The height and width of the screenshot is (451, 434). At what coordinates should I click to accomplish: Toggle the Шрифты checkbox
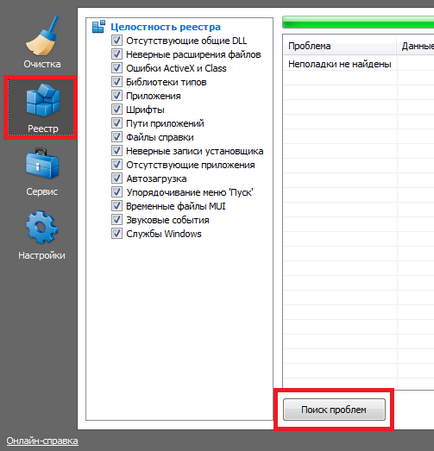[x=117, y=109]
